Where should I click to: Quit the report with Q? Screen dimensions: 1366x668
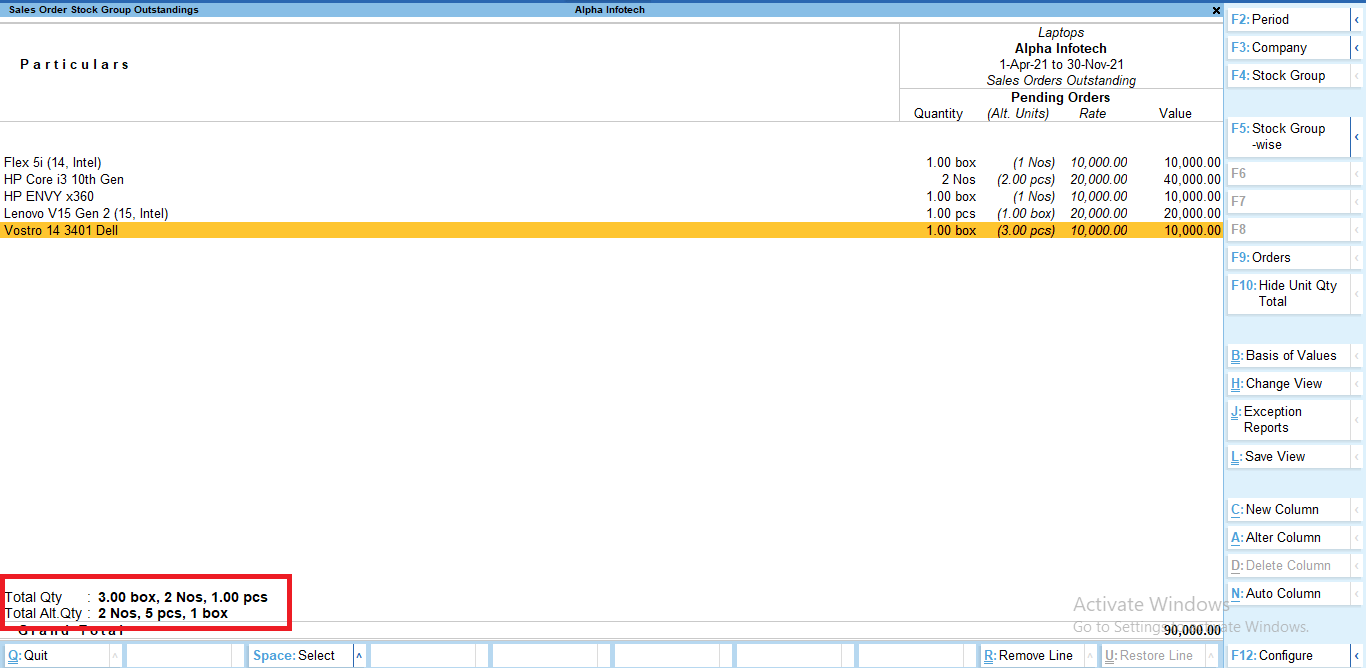coord(30,655)
